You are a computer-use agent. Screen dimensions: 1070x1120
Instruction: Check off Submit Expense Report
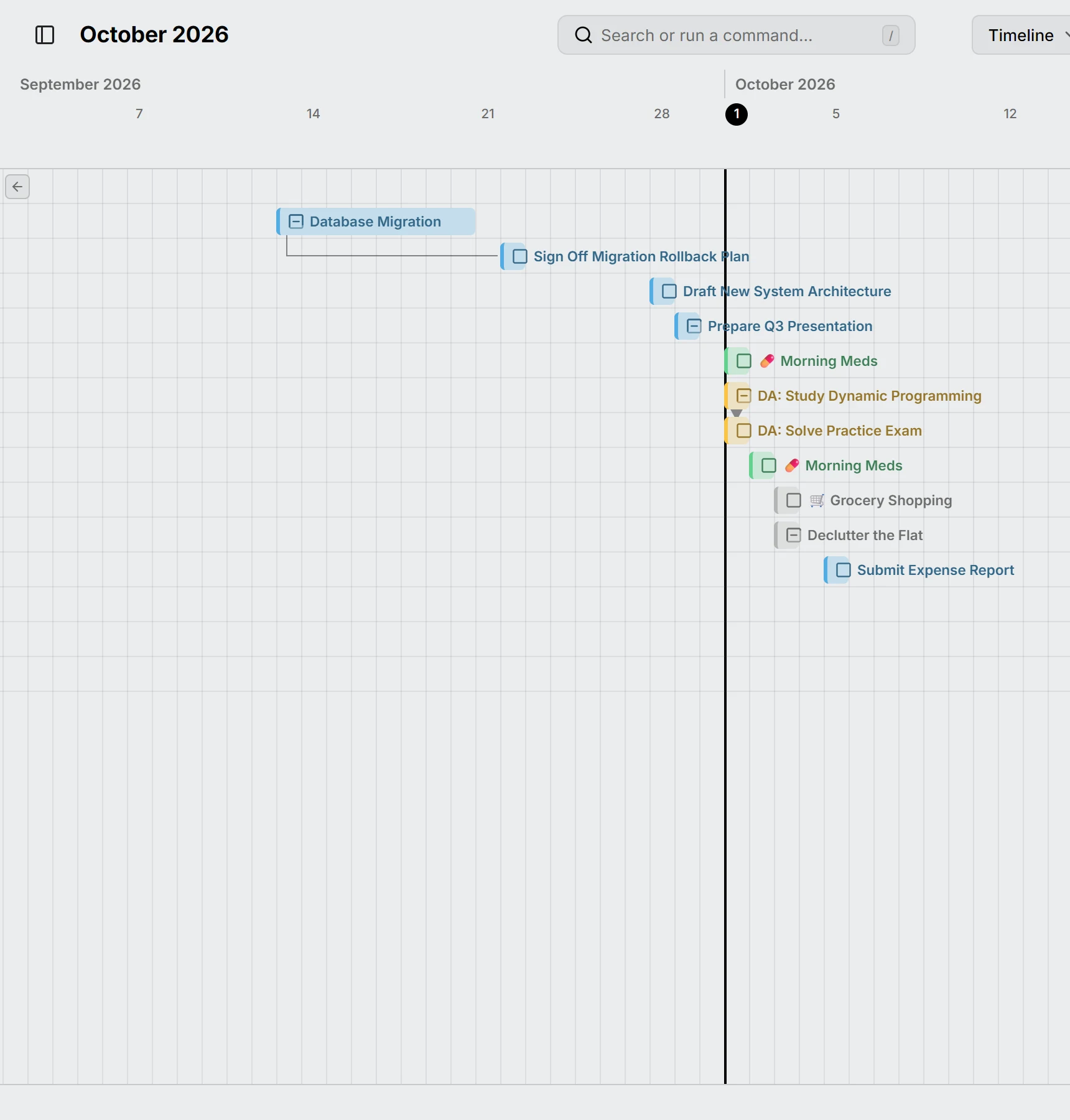[x=844, y=570]
